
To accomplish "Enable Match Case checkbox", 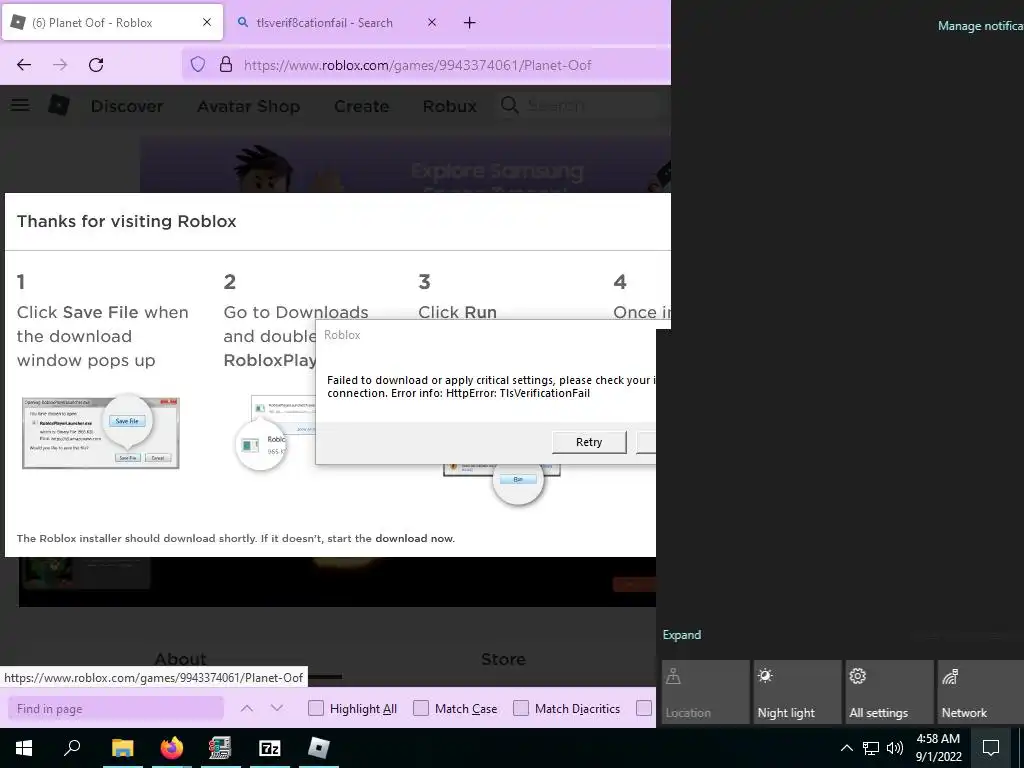I will coord(421,709).
